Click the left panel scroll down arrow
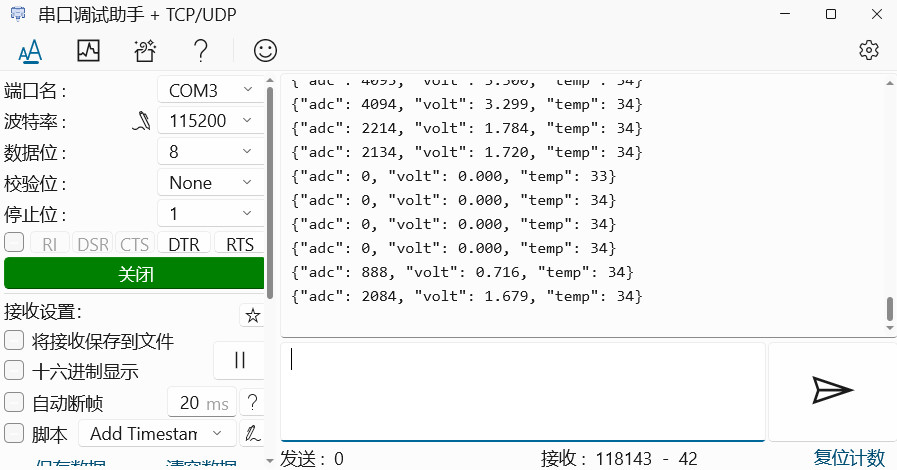 coord(270,460)
